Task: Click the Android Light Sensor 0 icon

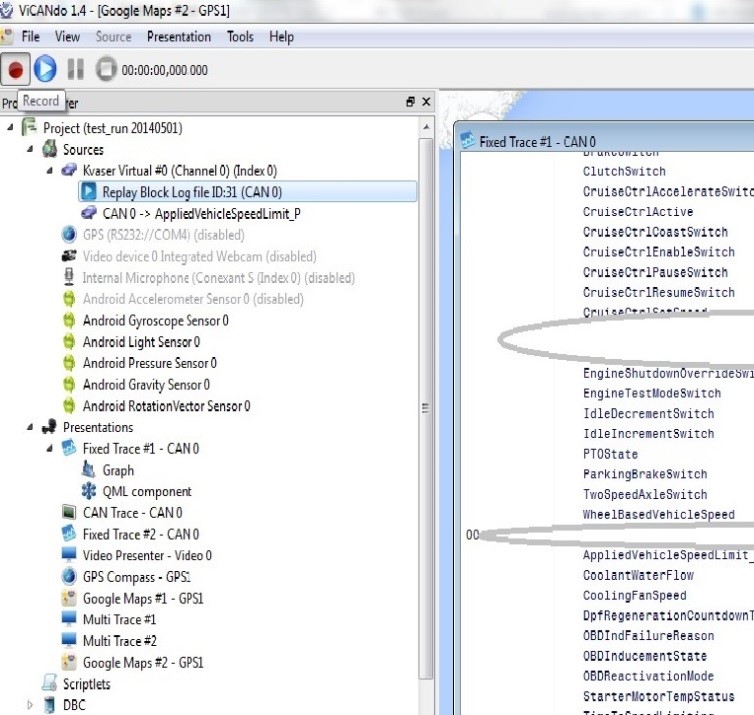Action: (x=69, y=341)
